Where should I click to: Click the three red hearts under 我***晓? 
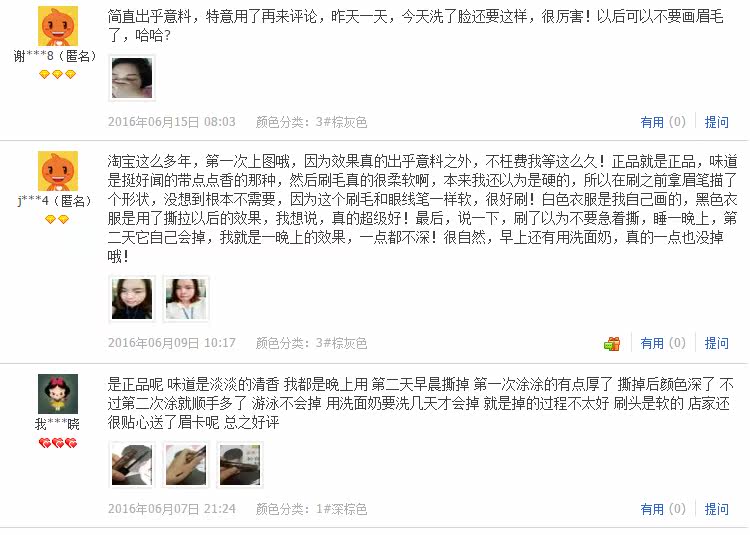click(58, 444)
